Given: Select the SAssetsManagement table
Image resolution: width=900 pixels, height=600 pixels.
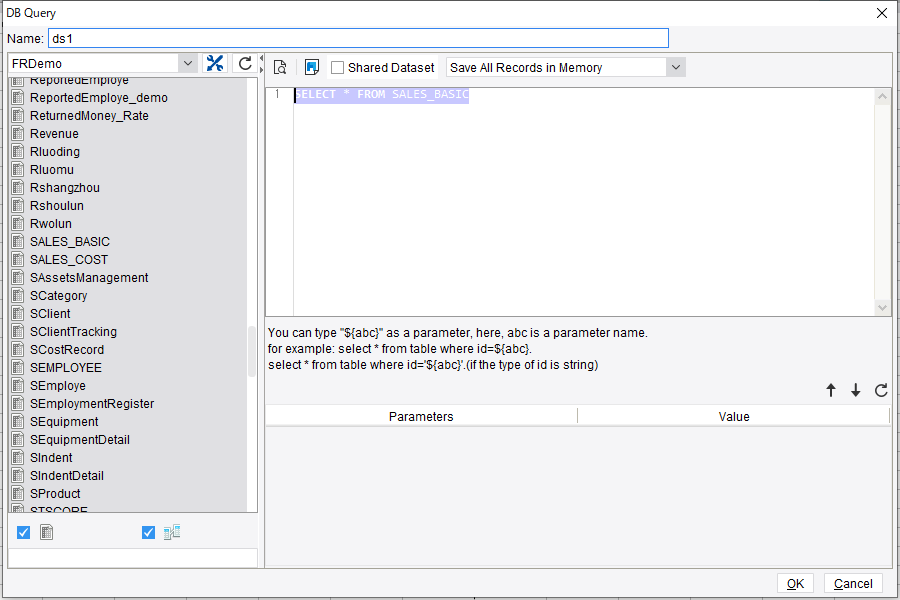Looking at the screenshot, I should tap(89, 277).
